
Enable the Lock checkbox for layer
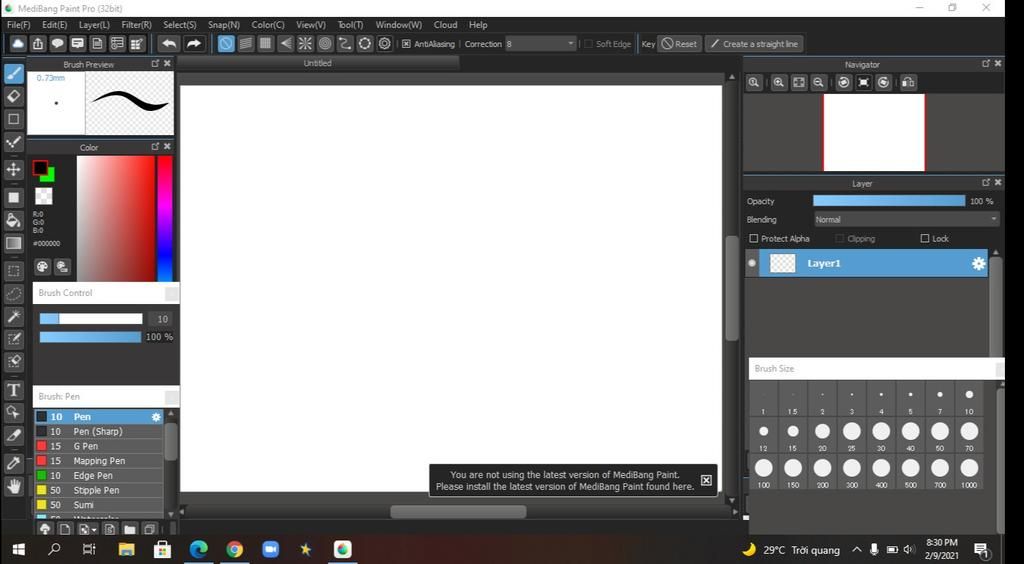coord(925,239)
